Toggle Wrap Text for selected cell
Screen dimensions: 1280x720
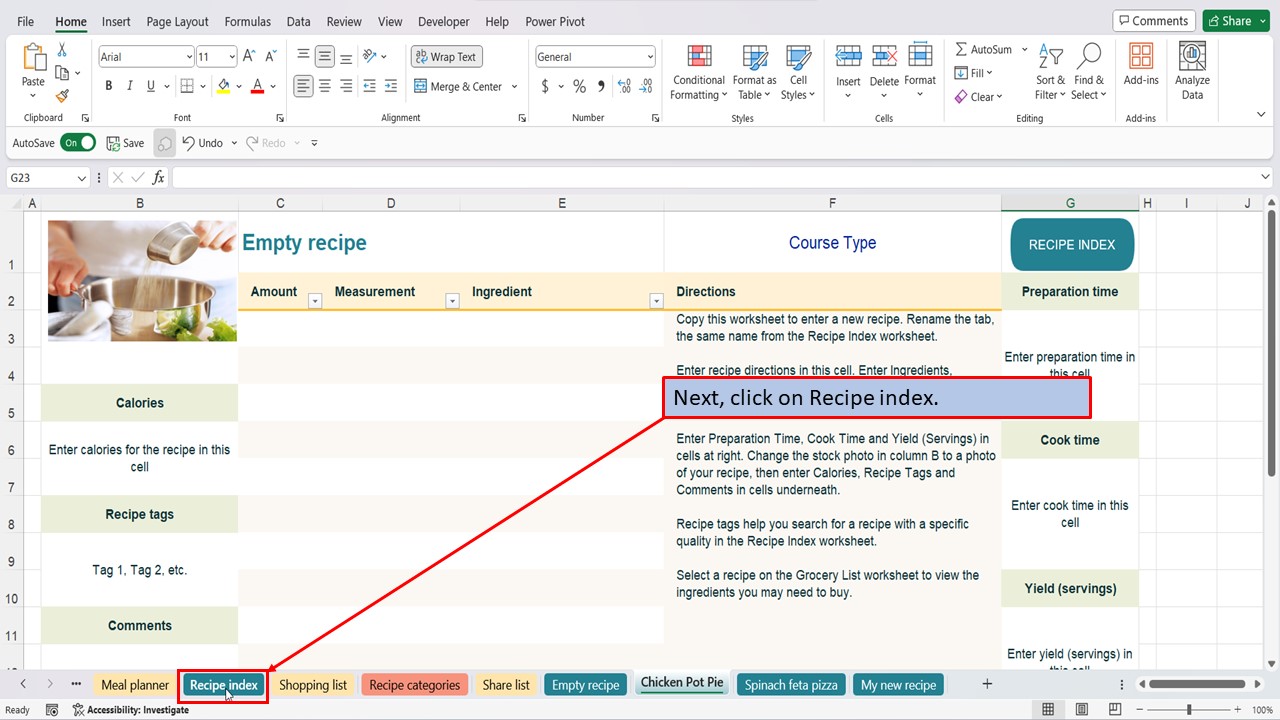(446, 56)
